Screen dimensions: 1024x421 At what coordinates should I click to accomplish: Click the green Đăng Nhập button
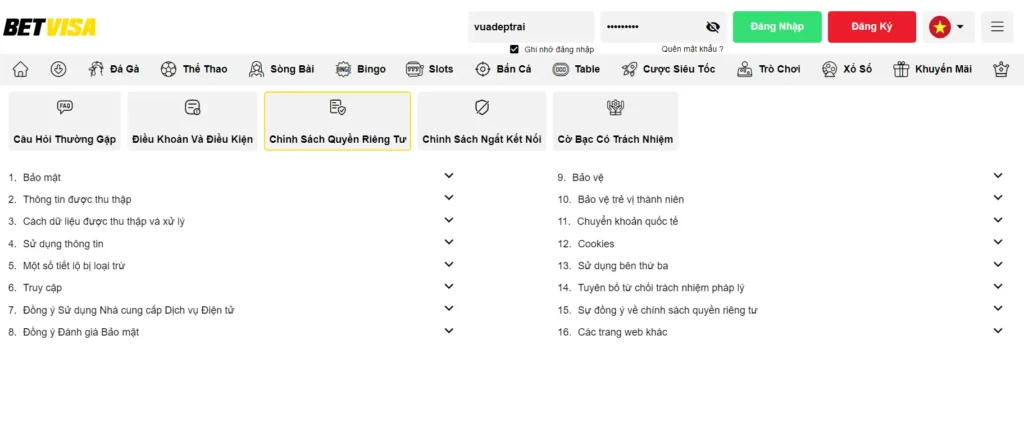pos(777,27)
